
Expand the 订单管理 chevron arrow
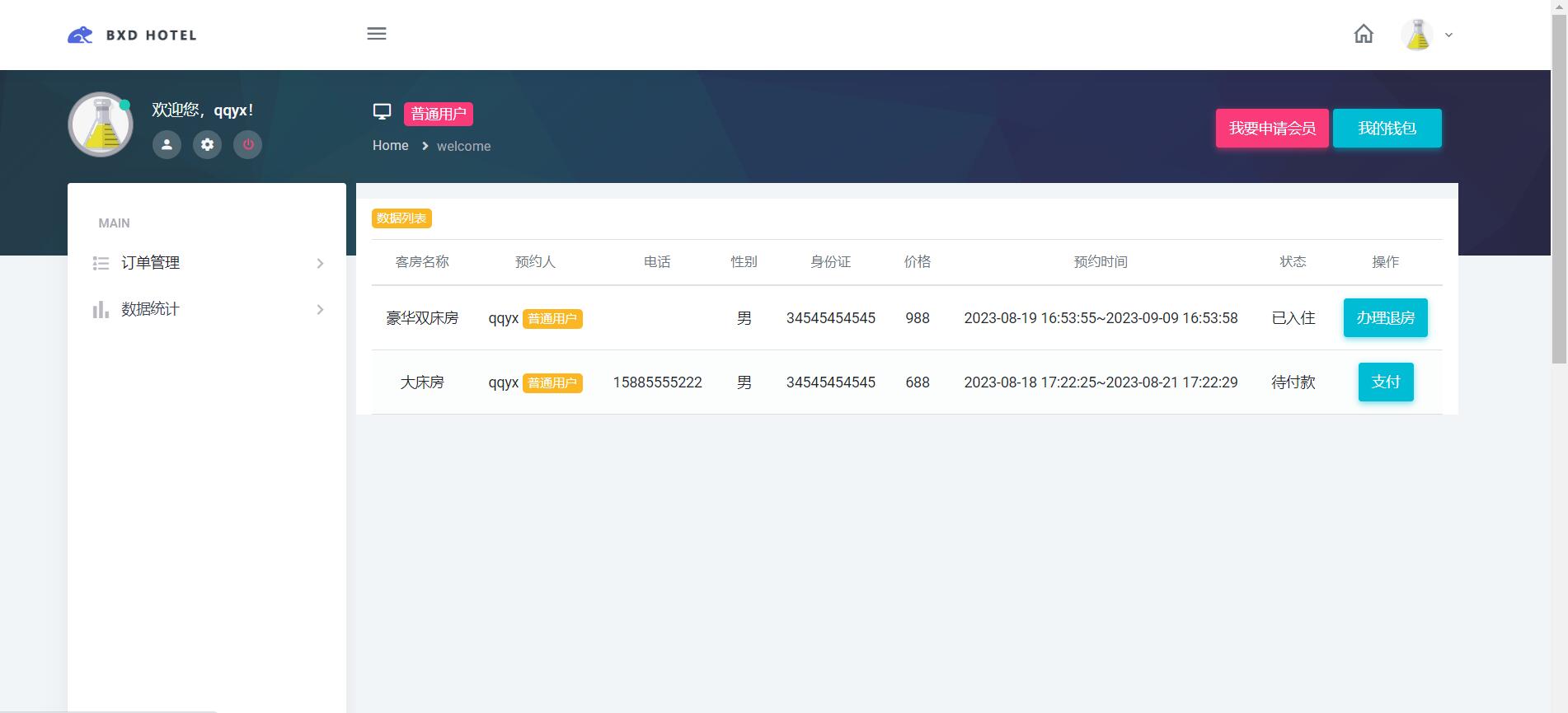[320, 264]
